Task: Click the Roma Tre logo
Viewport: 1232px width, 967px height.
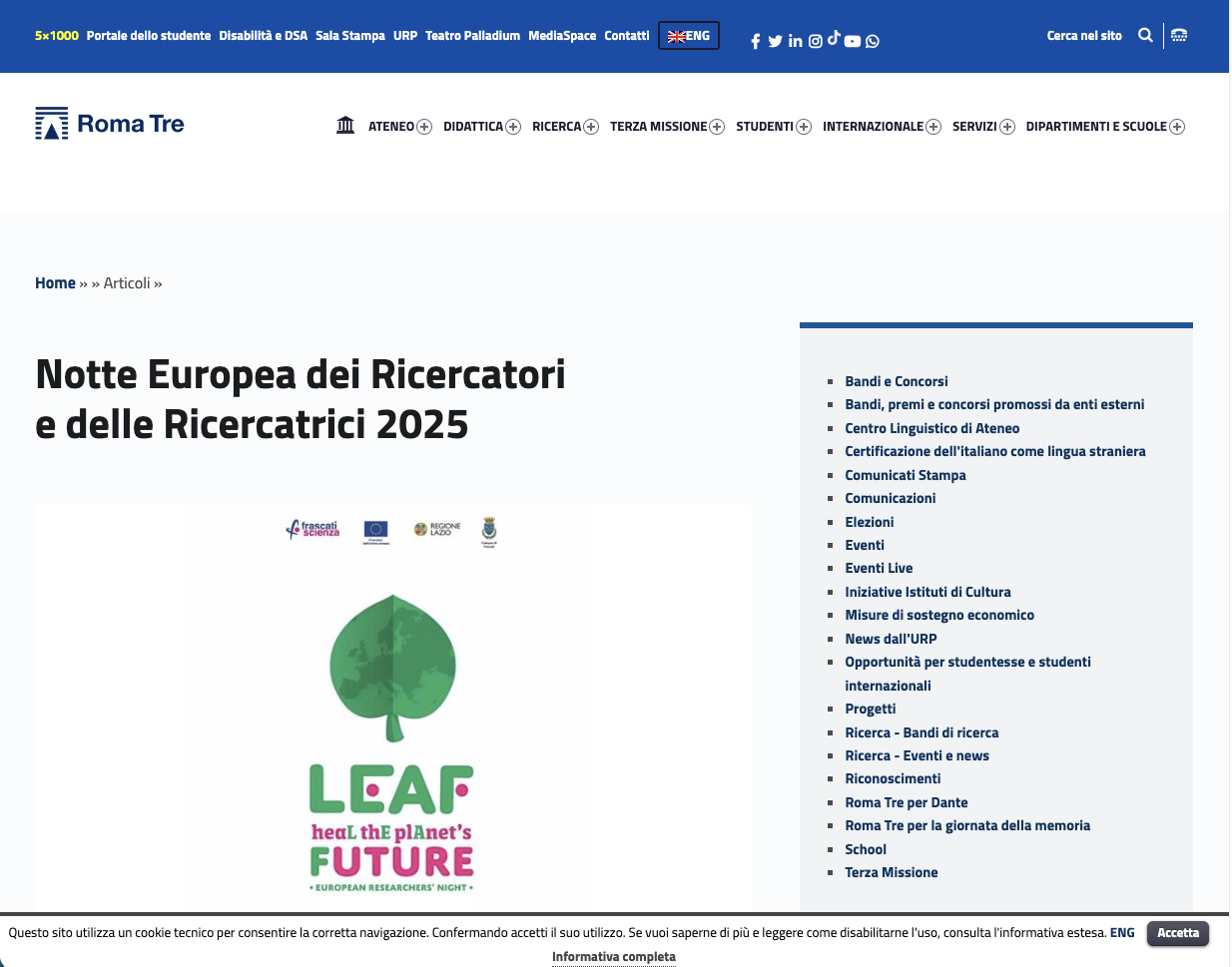Action: click(110, 124)
